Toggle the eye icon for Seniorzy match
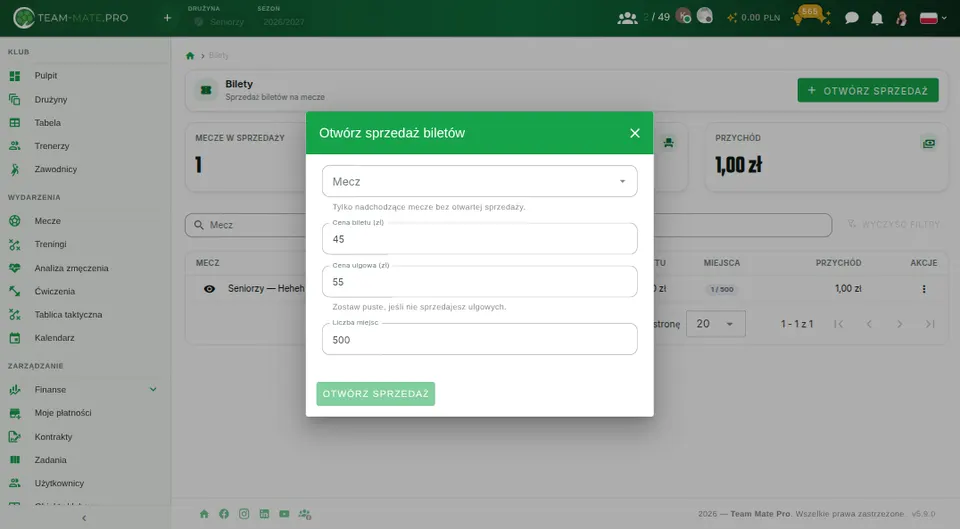The height and width of the screenshot is (529, 960). pyautogui.click(x=209, y=289)
